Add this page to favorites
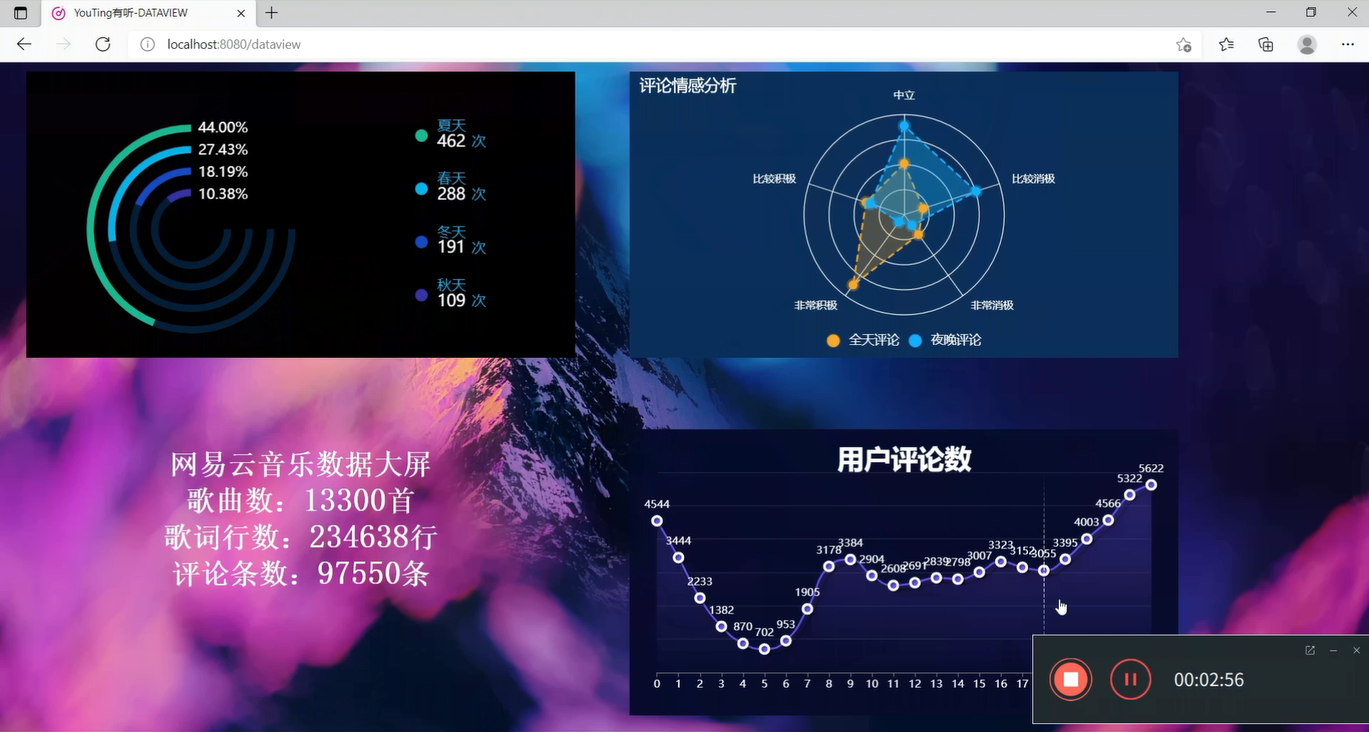 1183,44
